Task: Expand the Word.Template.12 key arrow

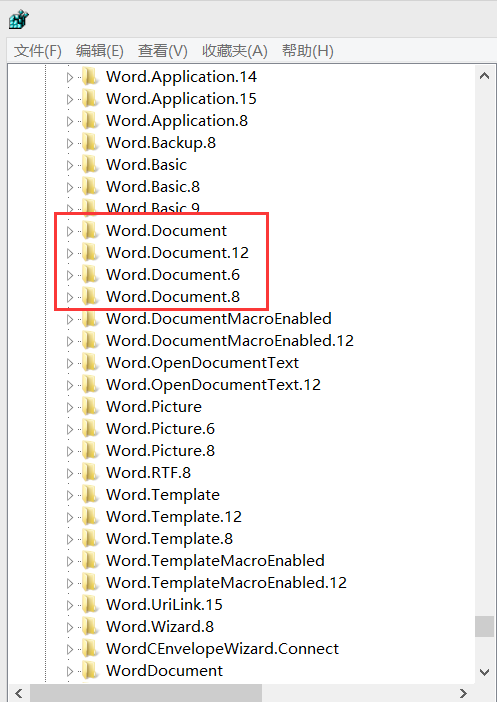Action: [69, 517]
